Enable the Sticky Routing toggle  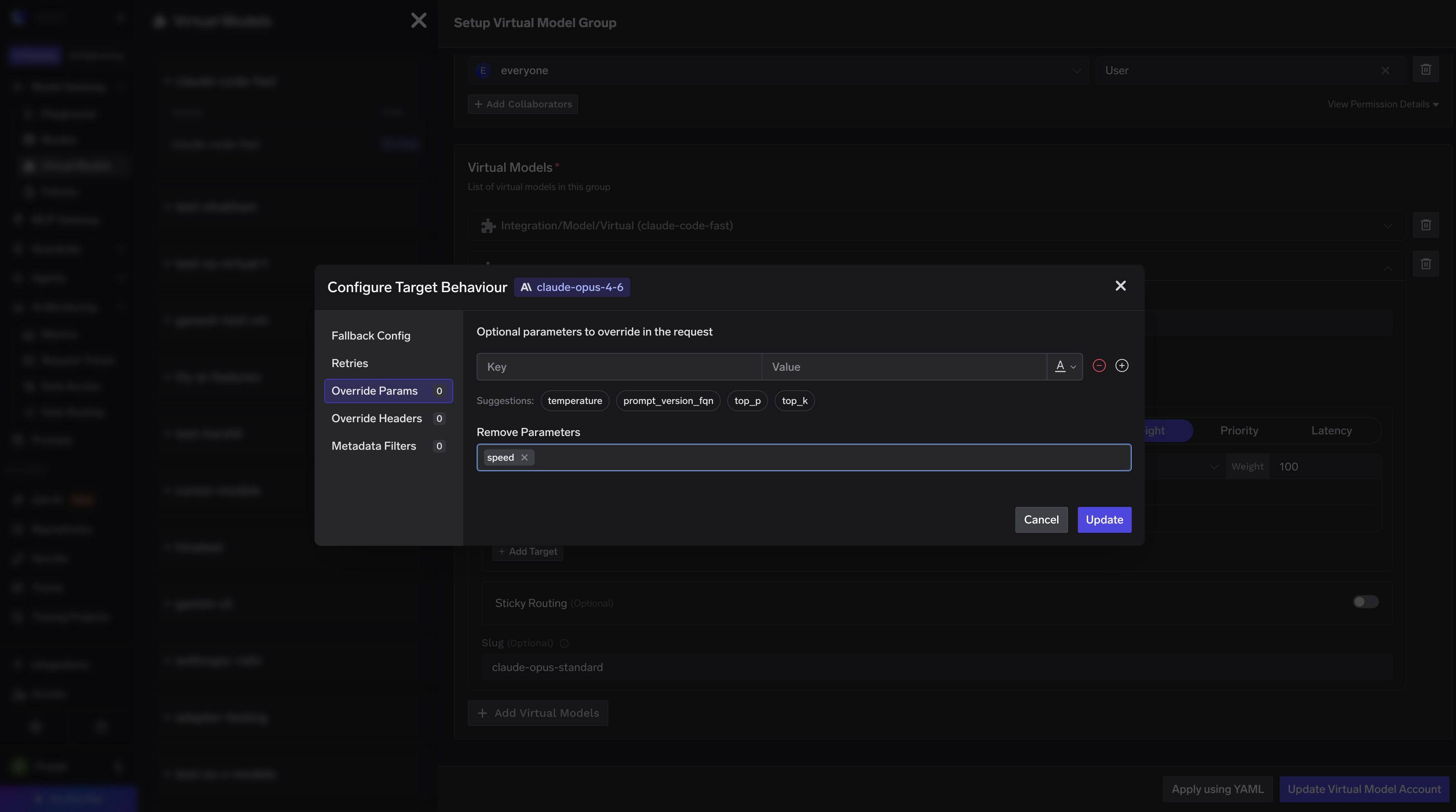pos(1366,602)
